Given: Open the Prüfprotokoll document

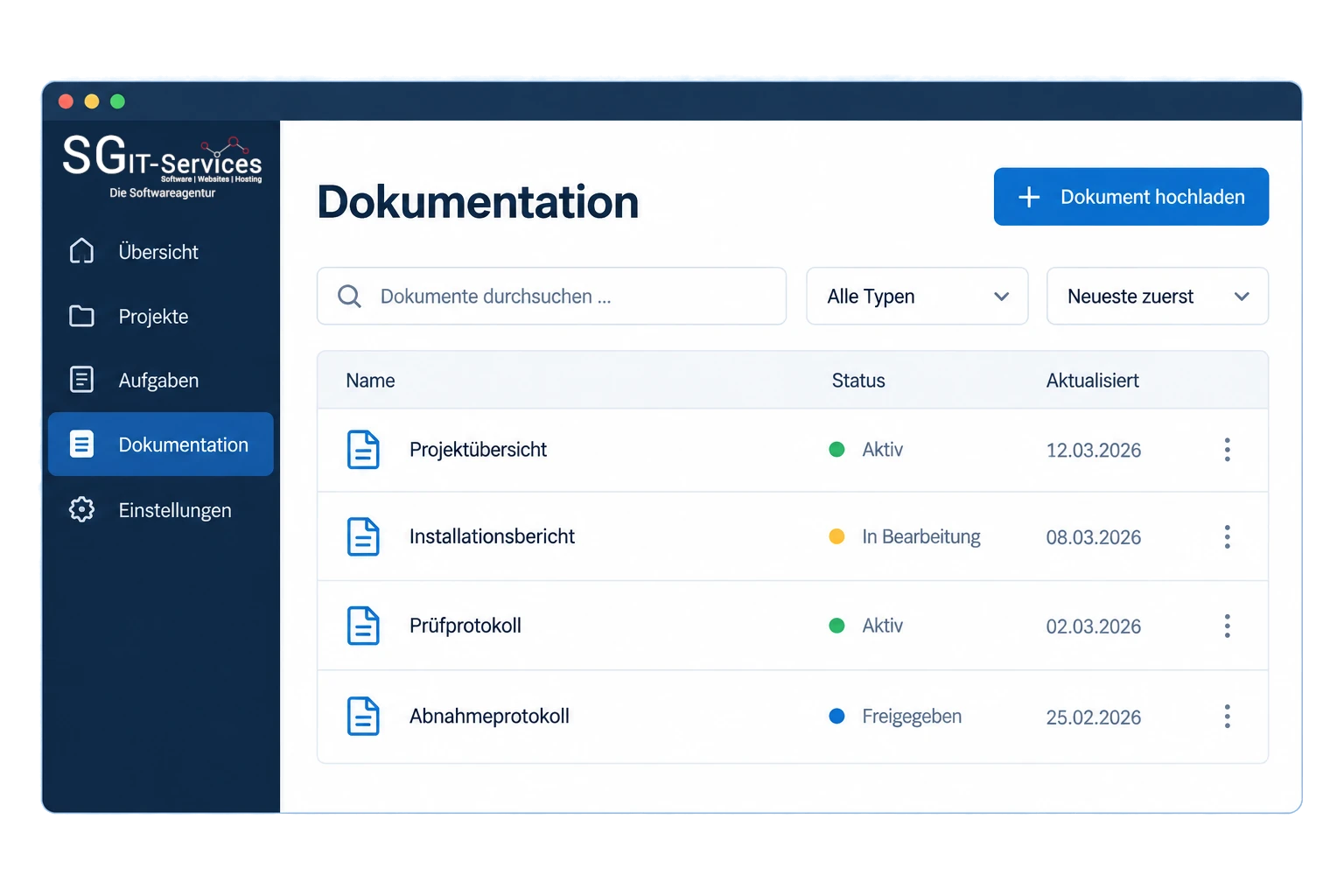Looking at the screenshot, I should pyautogui.click(x=465, y=626).
